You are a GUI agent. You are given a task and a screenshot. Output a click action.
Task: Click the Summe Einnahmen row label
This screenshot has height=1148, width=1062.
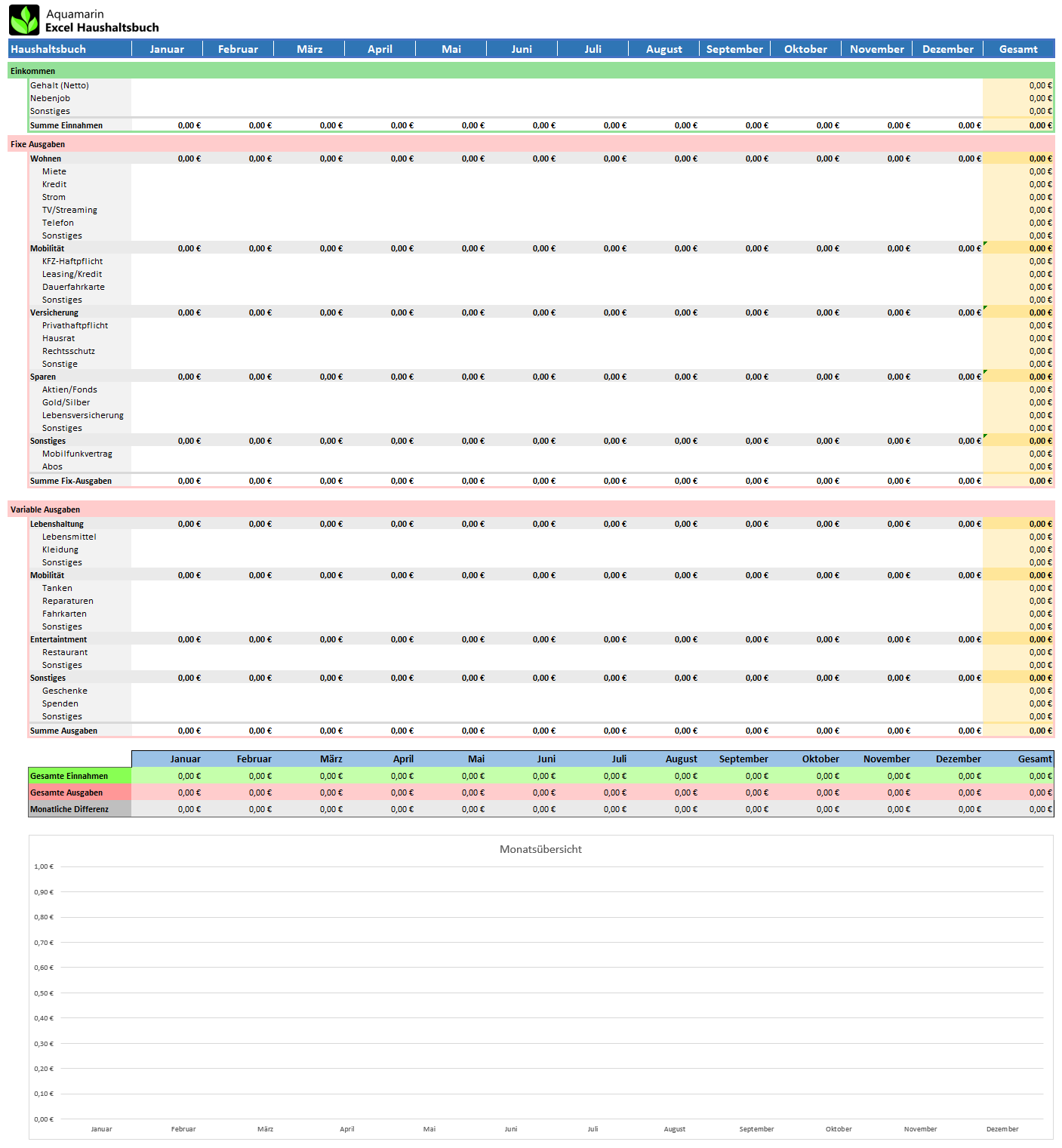pyautogui.click(x=66, y=125)
